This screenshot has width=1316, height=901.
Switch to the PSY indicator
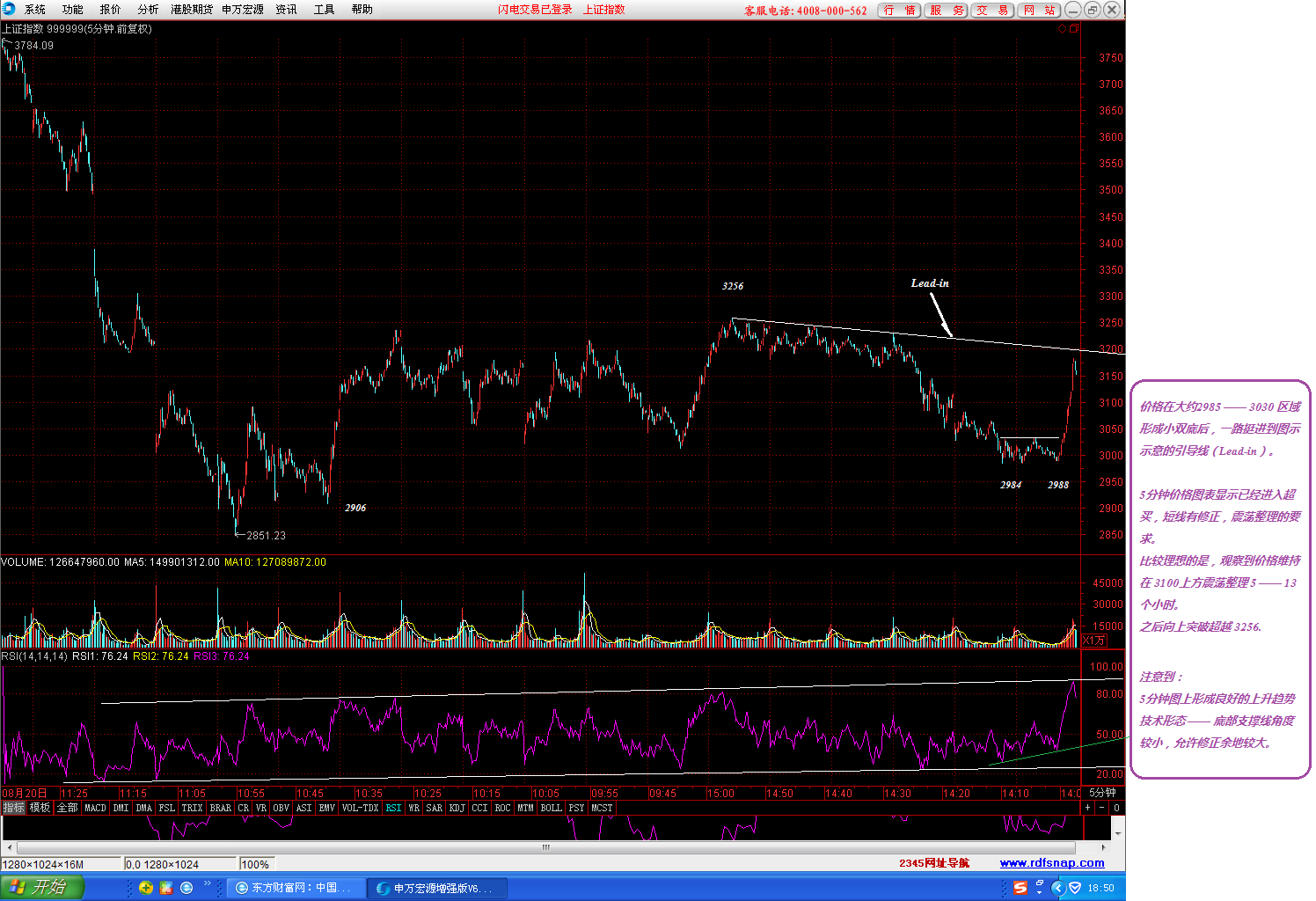577,808
